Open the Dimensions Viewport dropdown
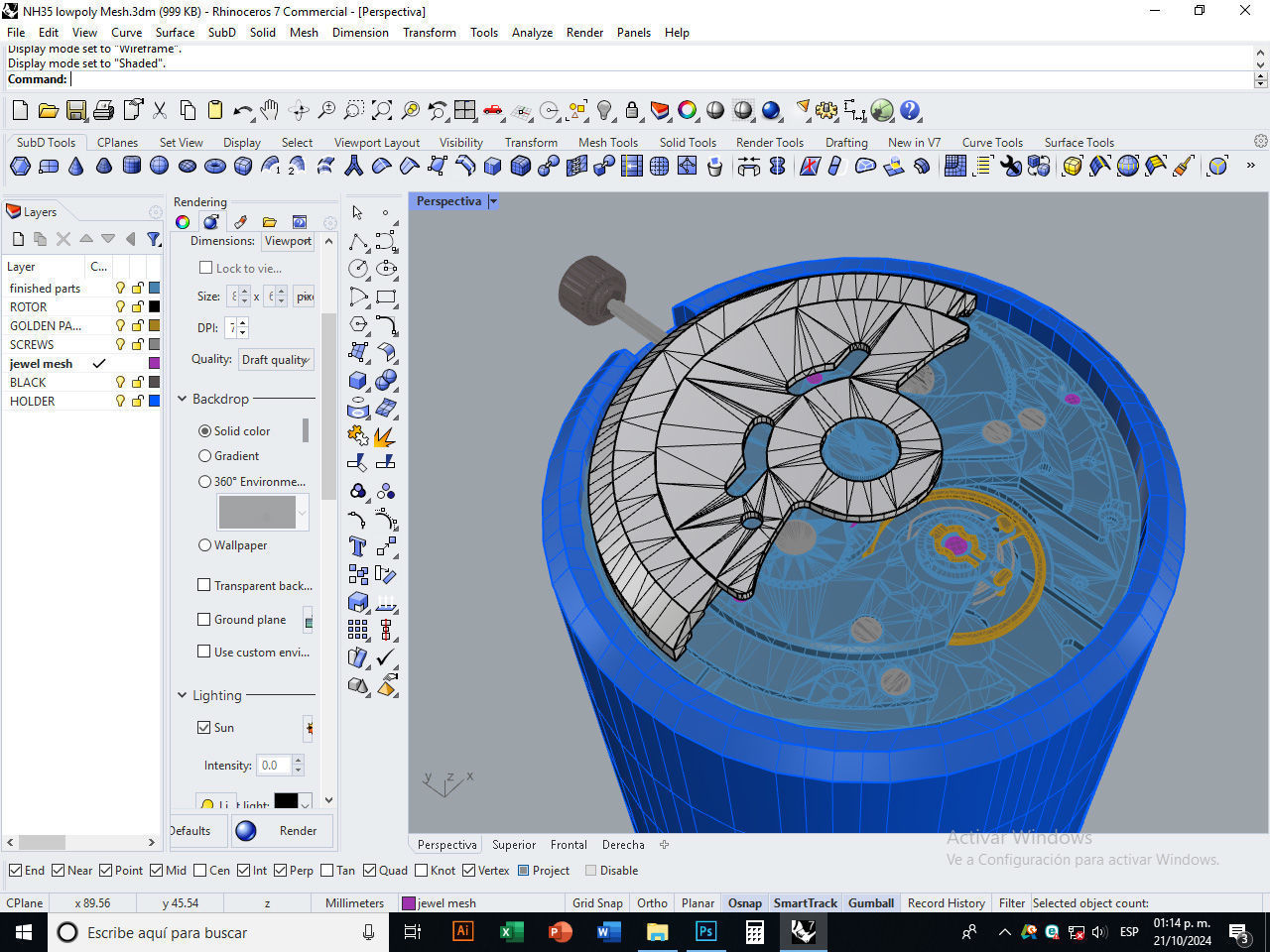 (288, 241)
